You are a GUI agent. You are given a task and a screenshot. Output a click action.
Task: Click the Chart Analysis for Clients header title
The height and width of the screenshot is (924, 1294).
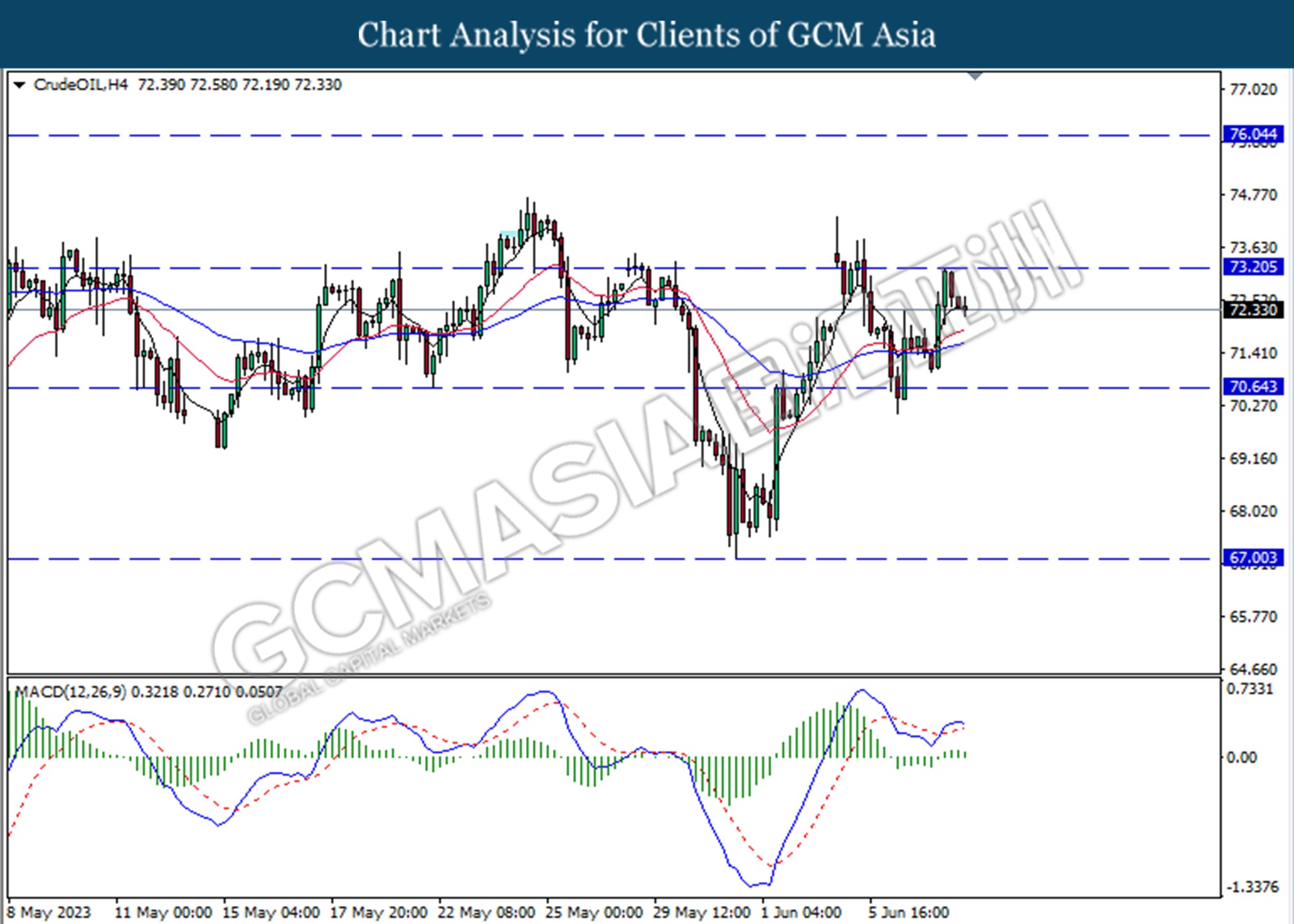646,35
